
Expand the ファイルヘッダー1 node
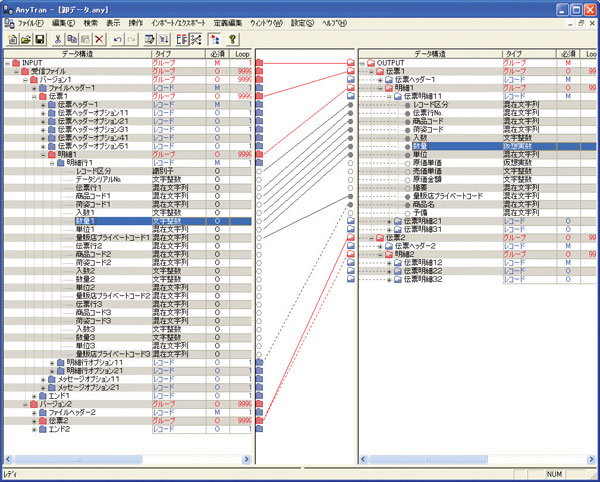coord(34,88)
